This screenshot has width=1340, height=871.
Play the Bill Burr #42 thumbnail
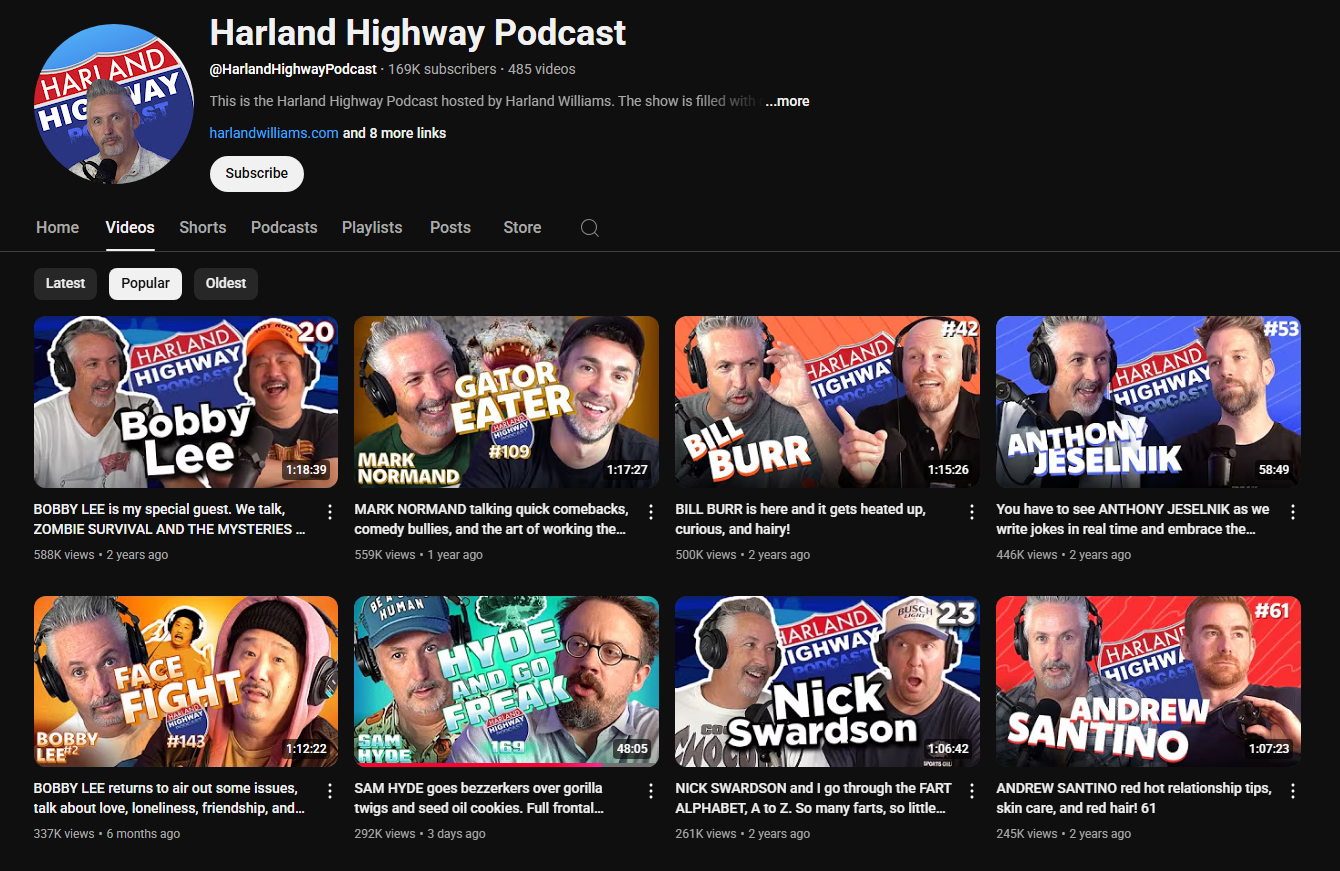pyautogui.click(x=828, y=402)
